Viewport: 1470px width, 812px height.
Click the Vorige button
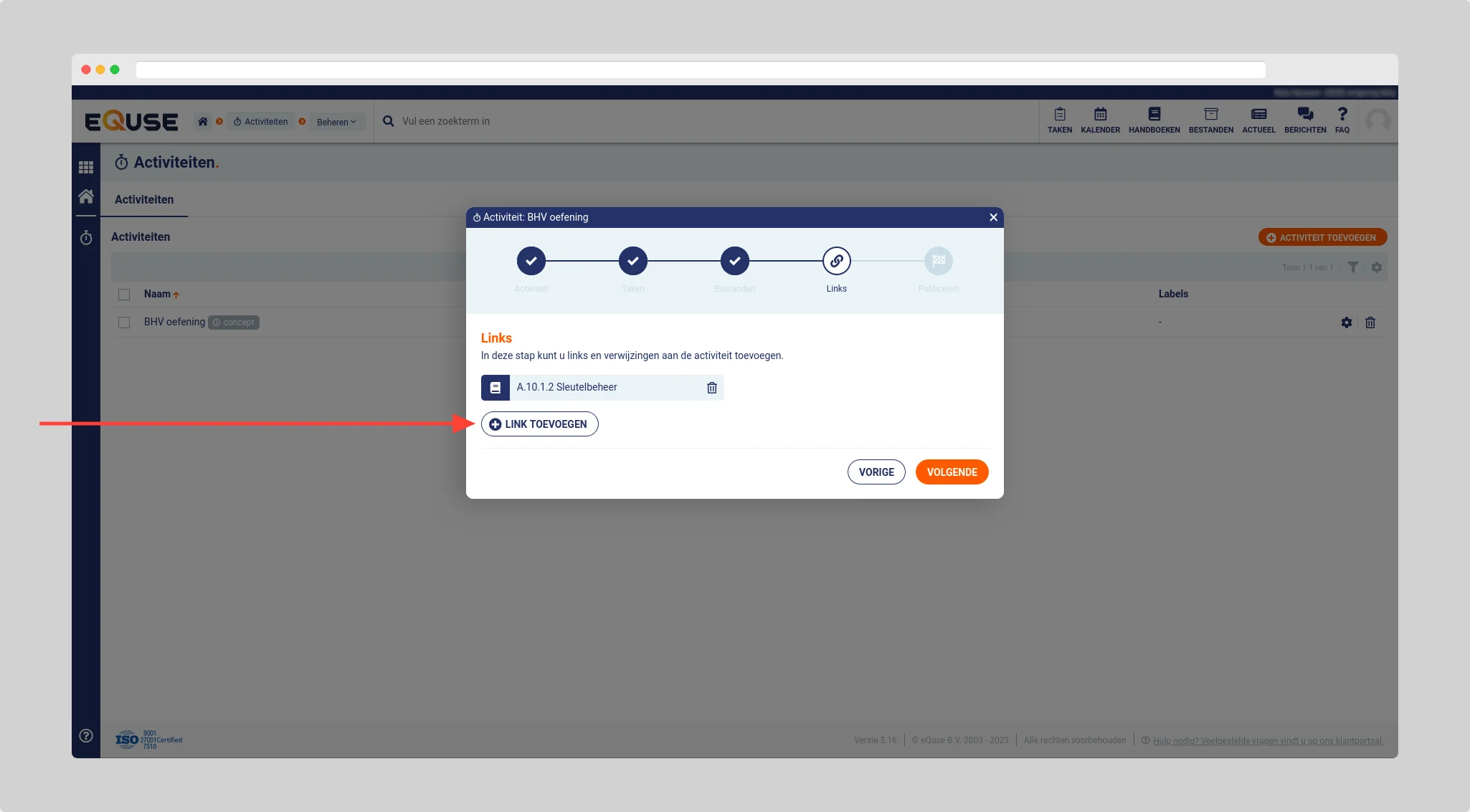(876, 472)
